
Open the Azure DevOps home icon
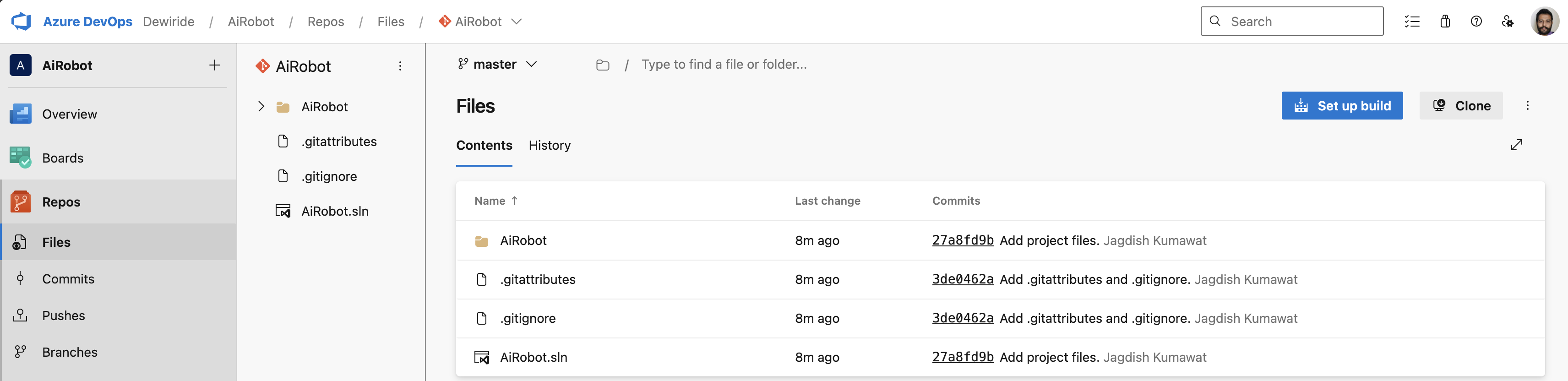pyautogui.click(x=21, y=21)
